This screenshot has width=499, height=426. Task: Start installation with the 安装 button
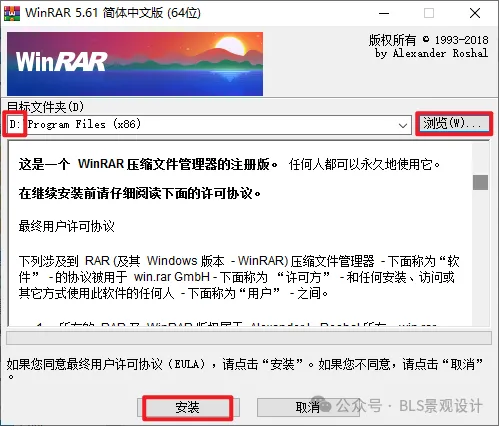point(188,407)
